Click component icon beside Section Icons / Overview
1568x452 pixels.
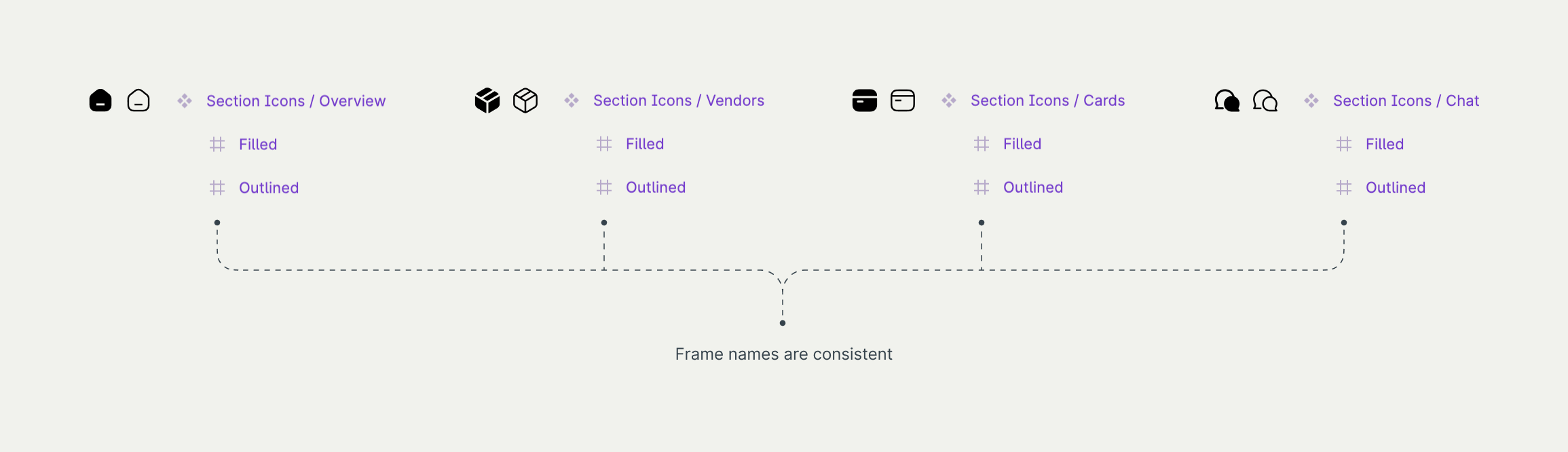click(x=185, y=101)
